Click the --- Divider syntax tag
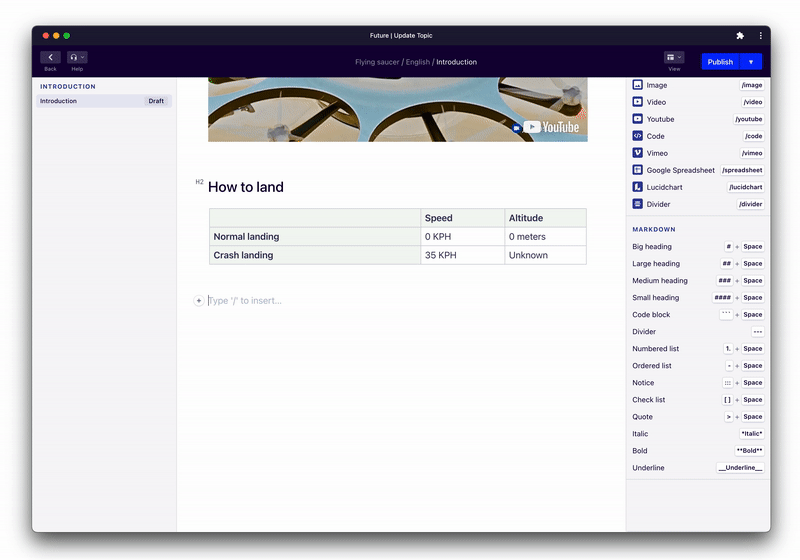800x560 pixels. [x=758, y=332]
